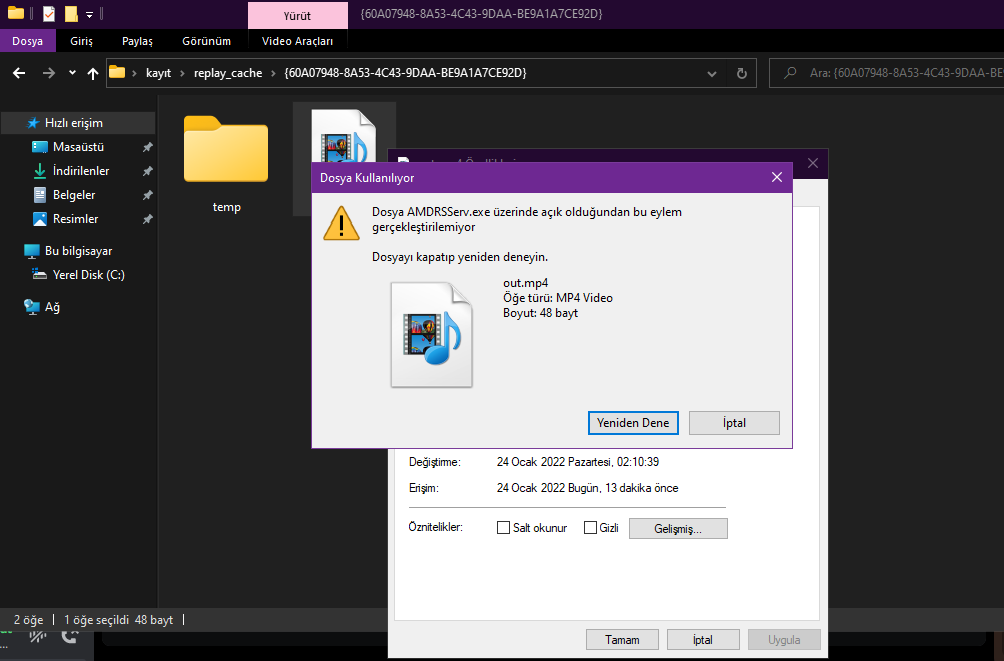Click kayıt in the address breadcrumb
The height and width of the screenshot is (661, 1004).
pos(158,73)
